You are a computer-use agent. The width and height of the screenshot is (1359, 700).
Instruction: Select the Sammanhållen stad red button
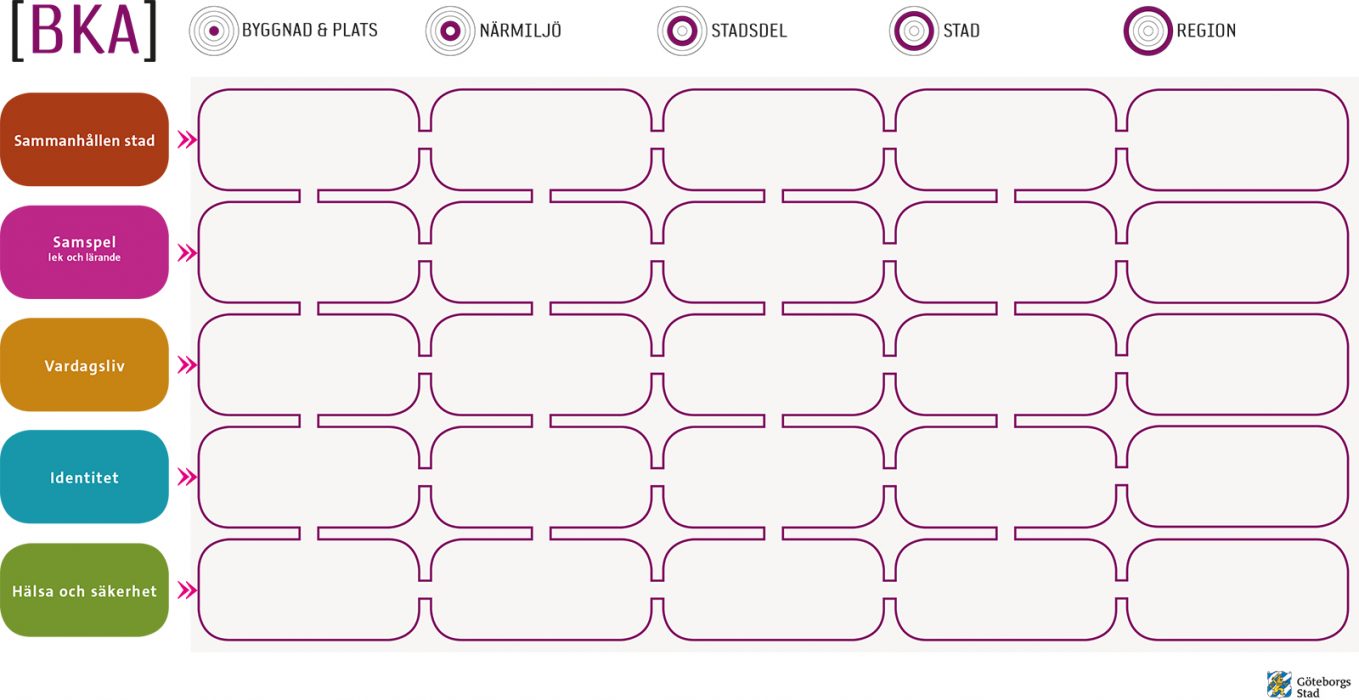[84, 140]
